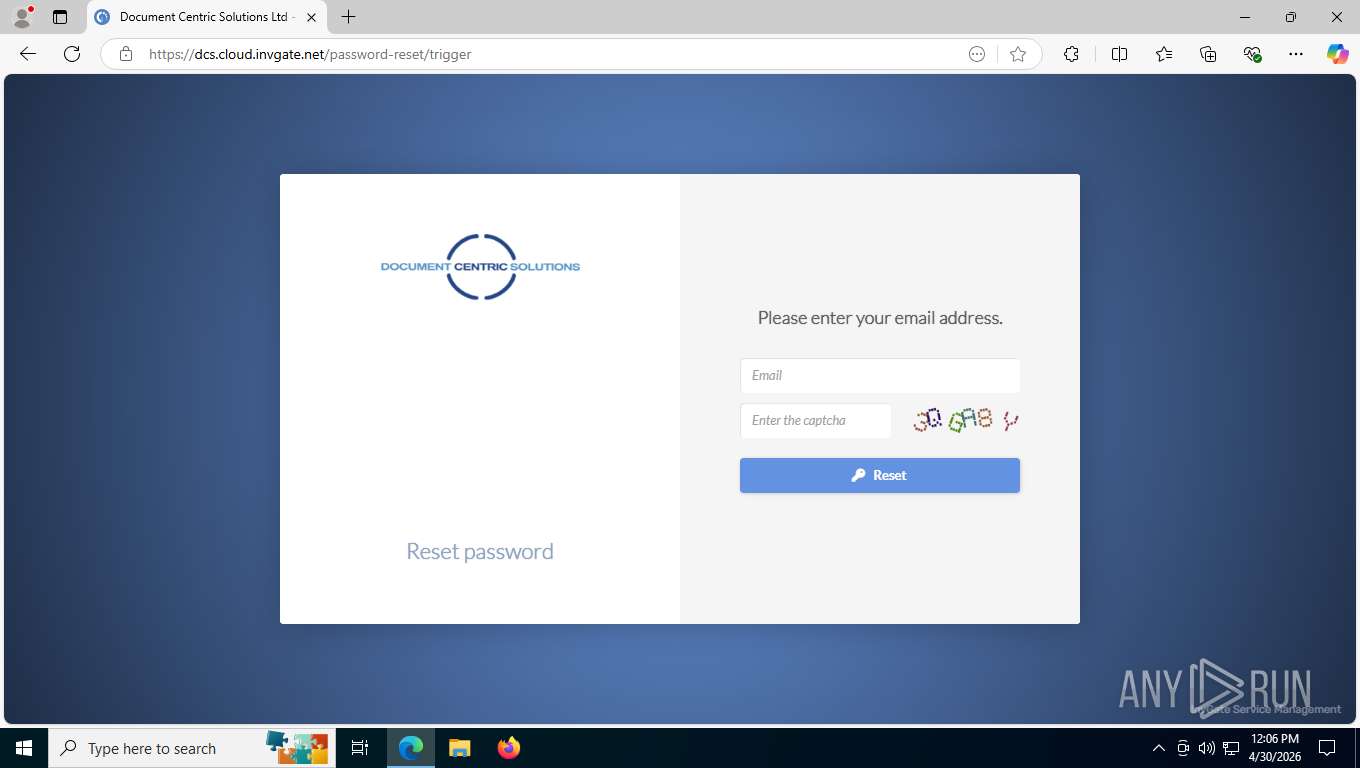Minimize the browser window

[1245, 17]
